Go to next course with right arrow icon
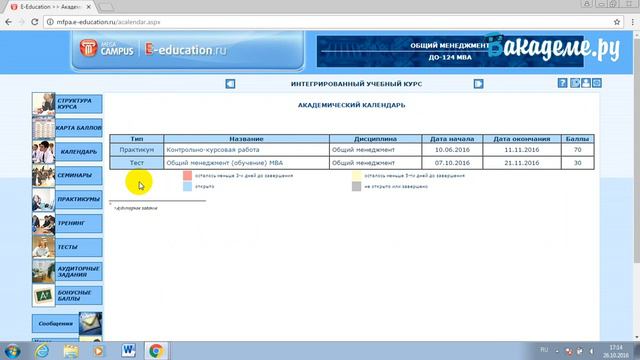This screenshot has height=360, width=640. pyautogui.click(x=478, y=84)
